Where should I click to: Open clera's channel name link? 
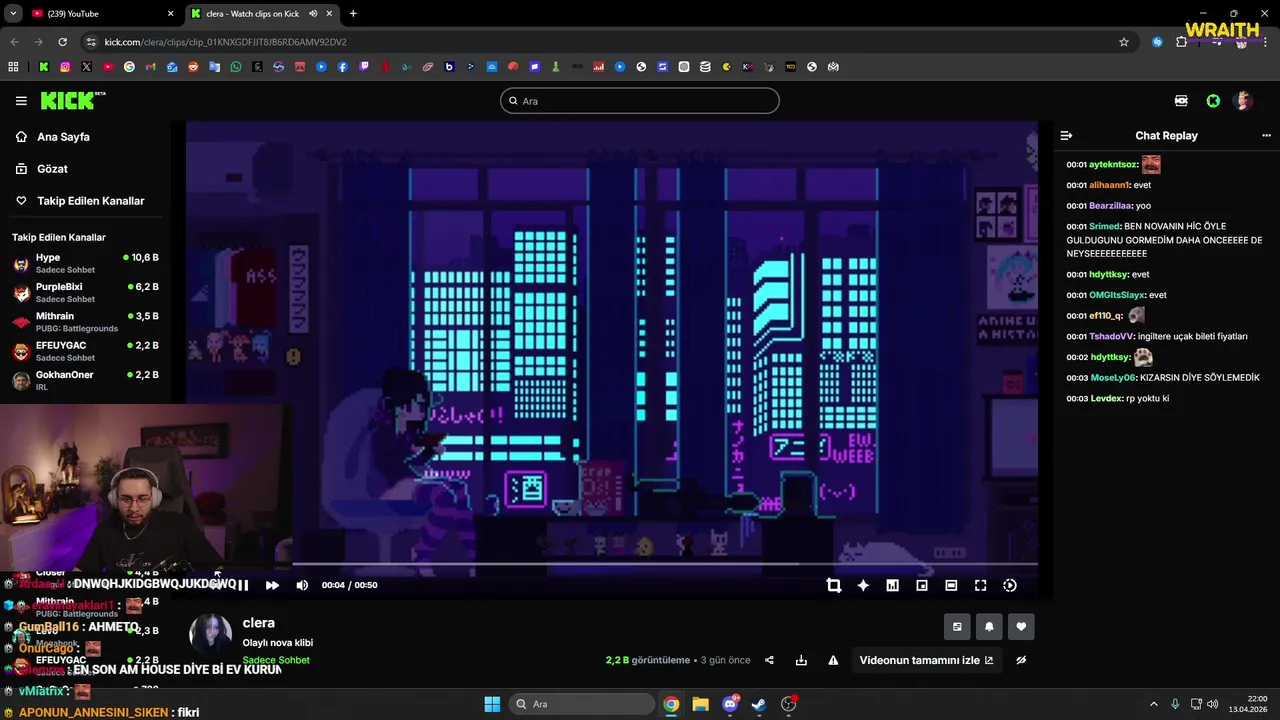(x=258, y=623)
